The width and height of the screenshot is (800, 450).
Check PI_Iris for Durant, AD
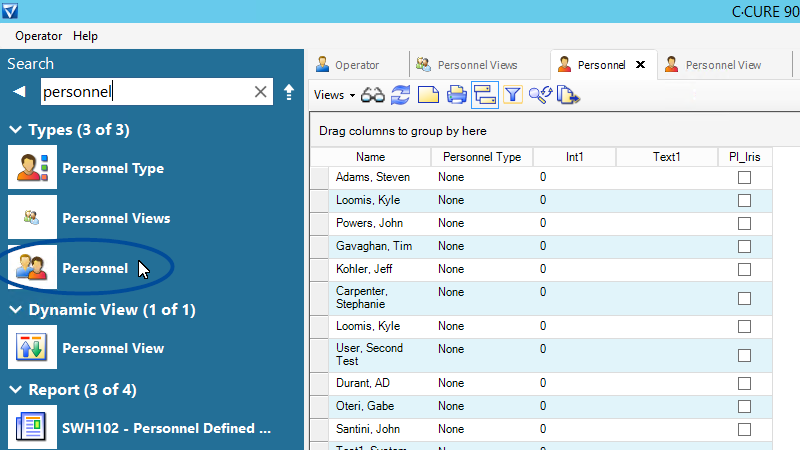click(744, 384)
